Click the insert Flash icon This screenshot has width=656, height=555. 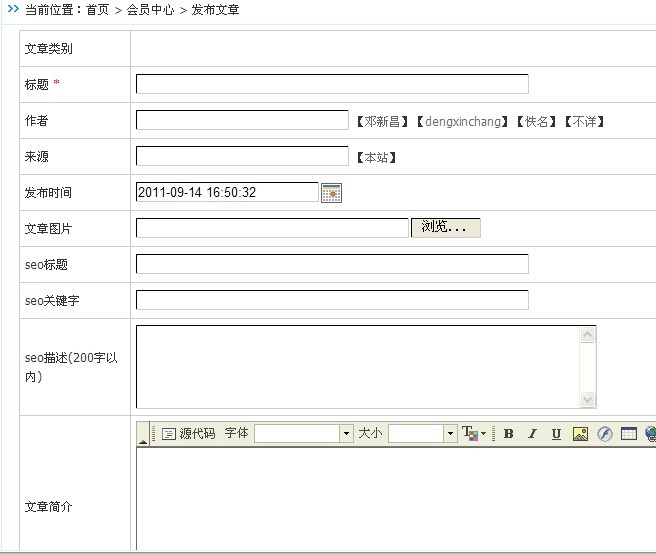point(605,434)
